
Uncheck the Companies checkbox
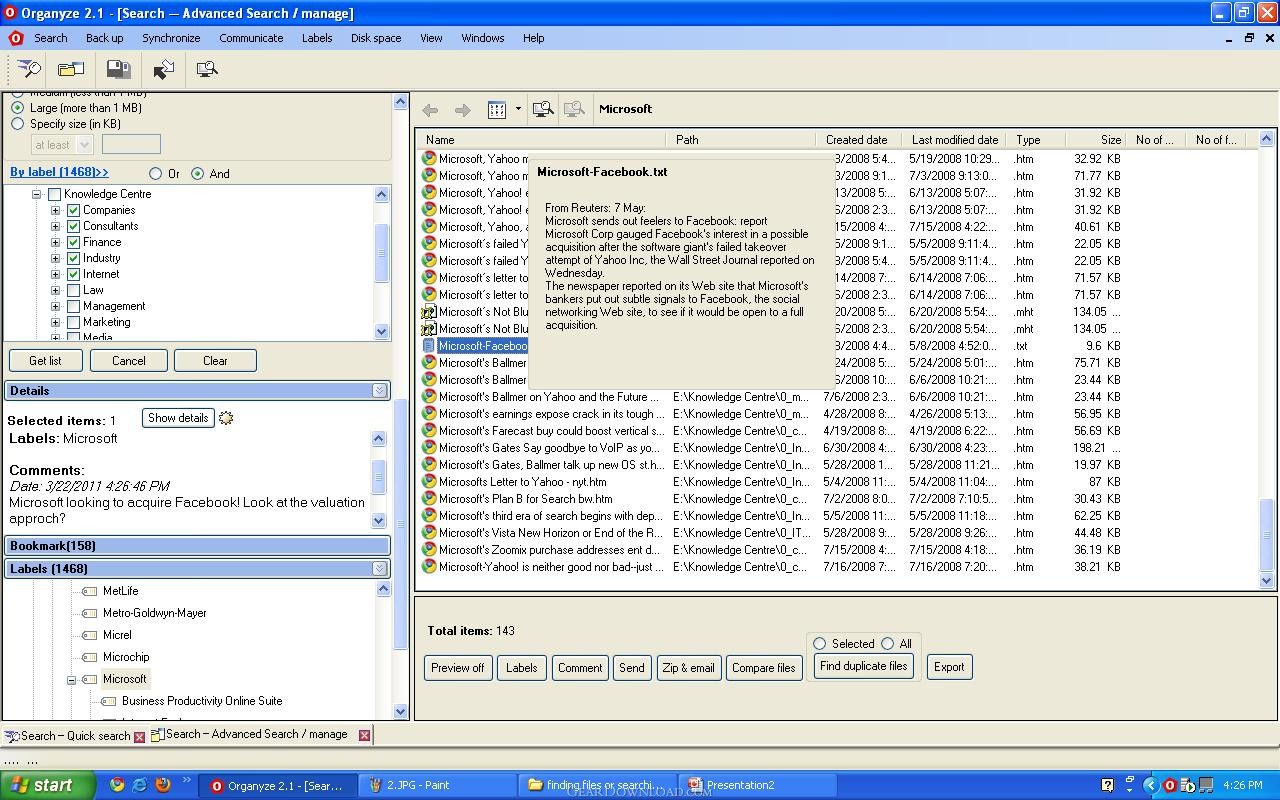(73, 210)
